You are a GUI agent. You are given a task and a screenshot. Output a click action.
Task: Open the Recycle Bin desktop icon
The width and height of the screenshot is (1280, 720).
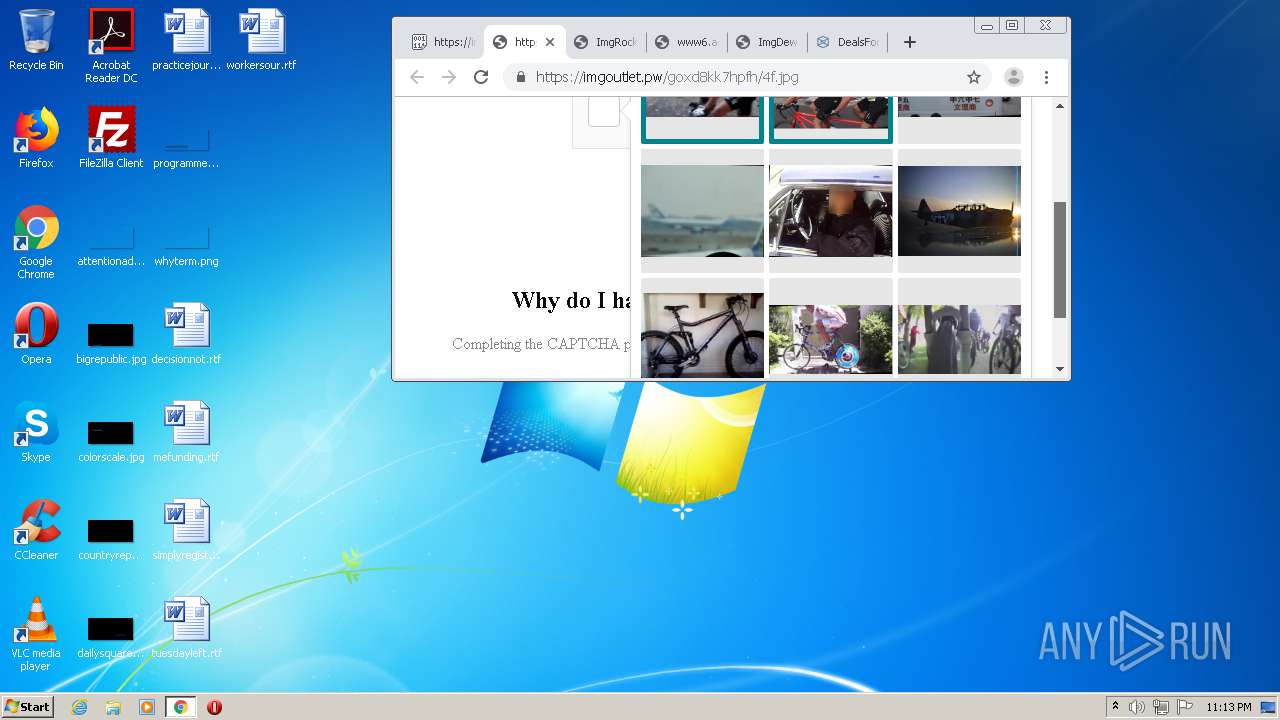point(36,40)
